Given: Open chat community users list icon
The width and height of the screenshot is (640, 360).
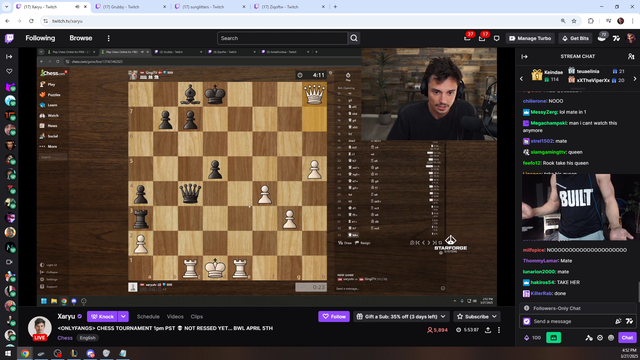Looking at the screenshot, I should pyautogui.click(x=631, y=56).
